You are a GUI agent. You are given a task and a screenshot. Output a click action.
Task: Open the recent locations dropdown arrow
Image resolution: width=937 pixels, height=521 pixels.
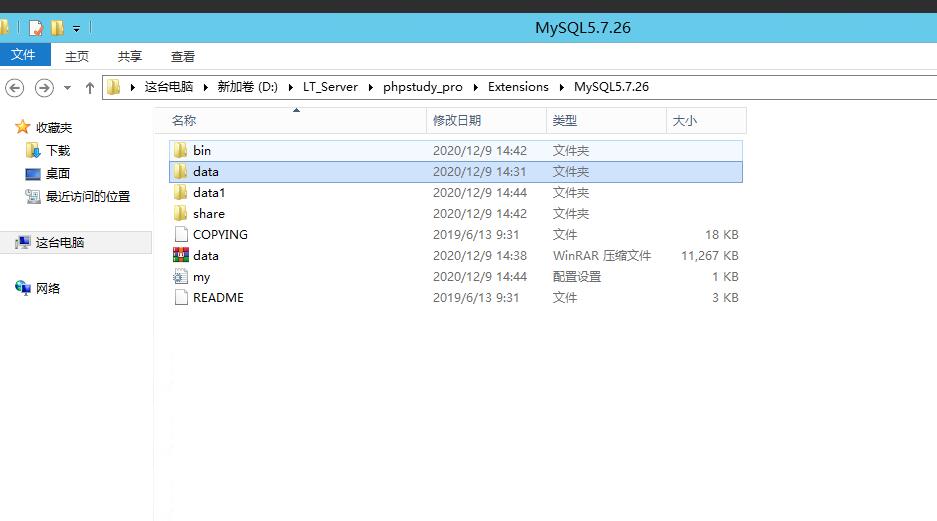point(67,88)
